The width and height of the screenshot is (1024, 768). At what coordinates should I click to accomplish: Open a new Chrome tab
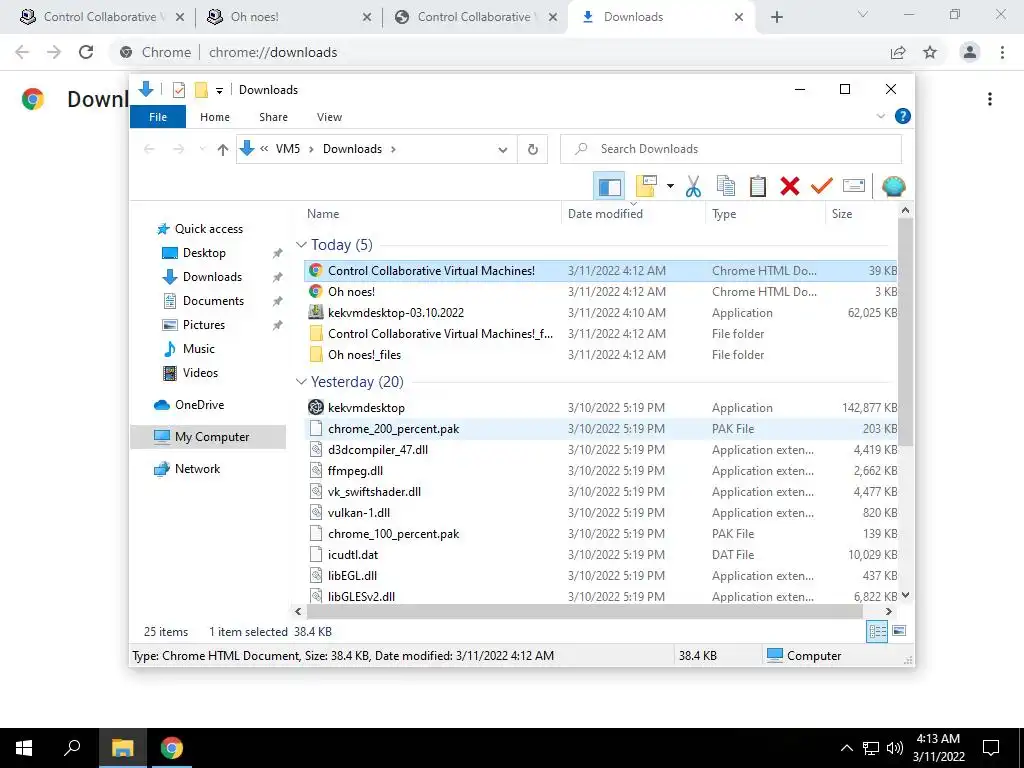click(x=776, y=18)
